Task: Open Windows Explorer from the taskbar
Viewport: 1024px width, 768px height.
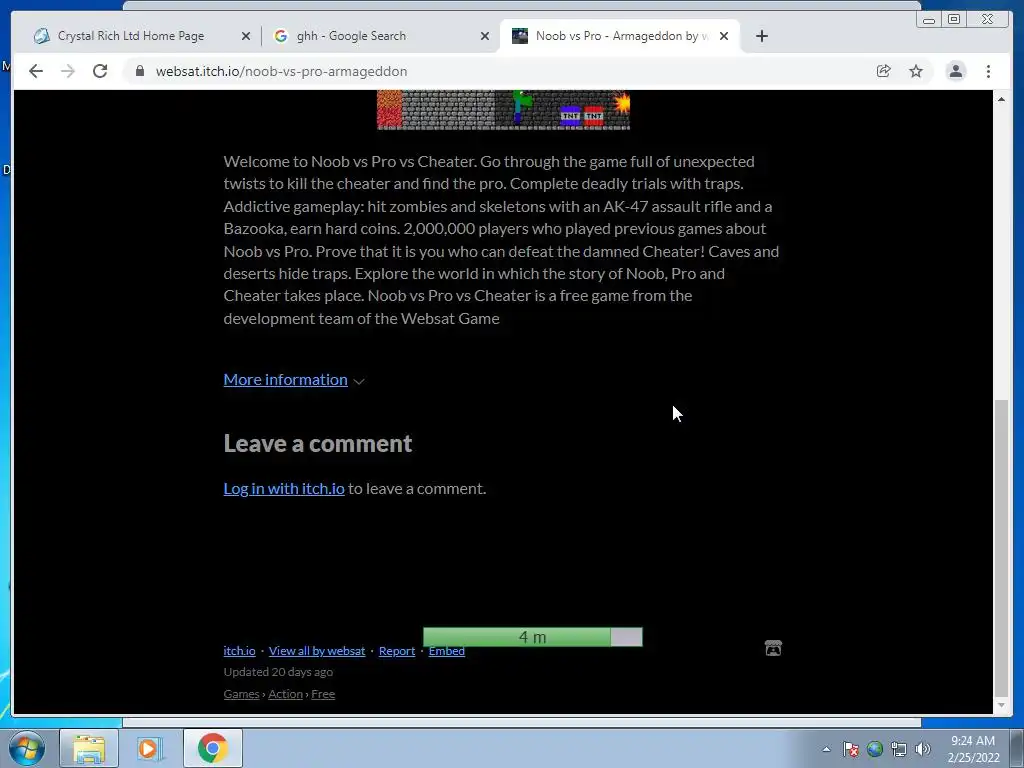Action: pos(89,748)
